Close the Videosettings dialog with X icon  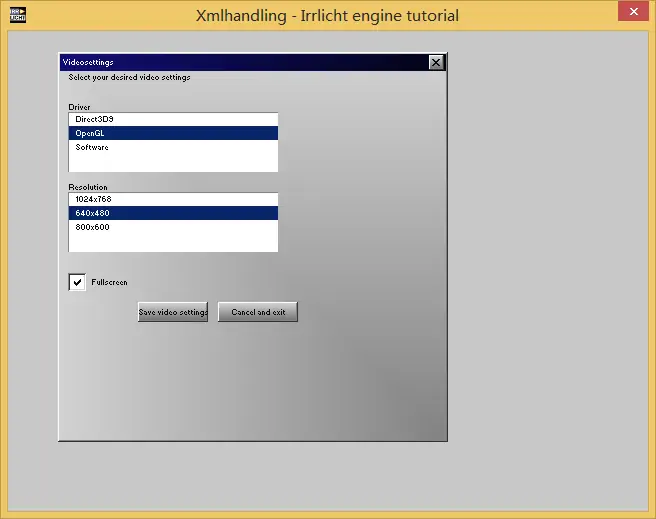coord(435,62)
